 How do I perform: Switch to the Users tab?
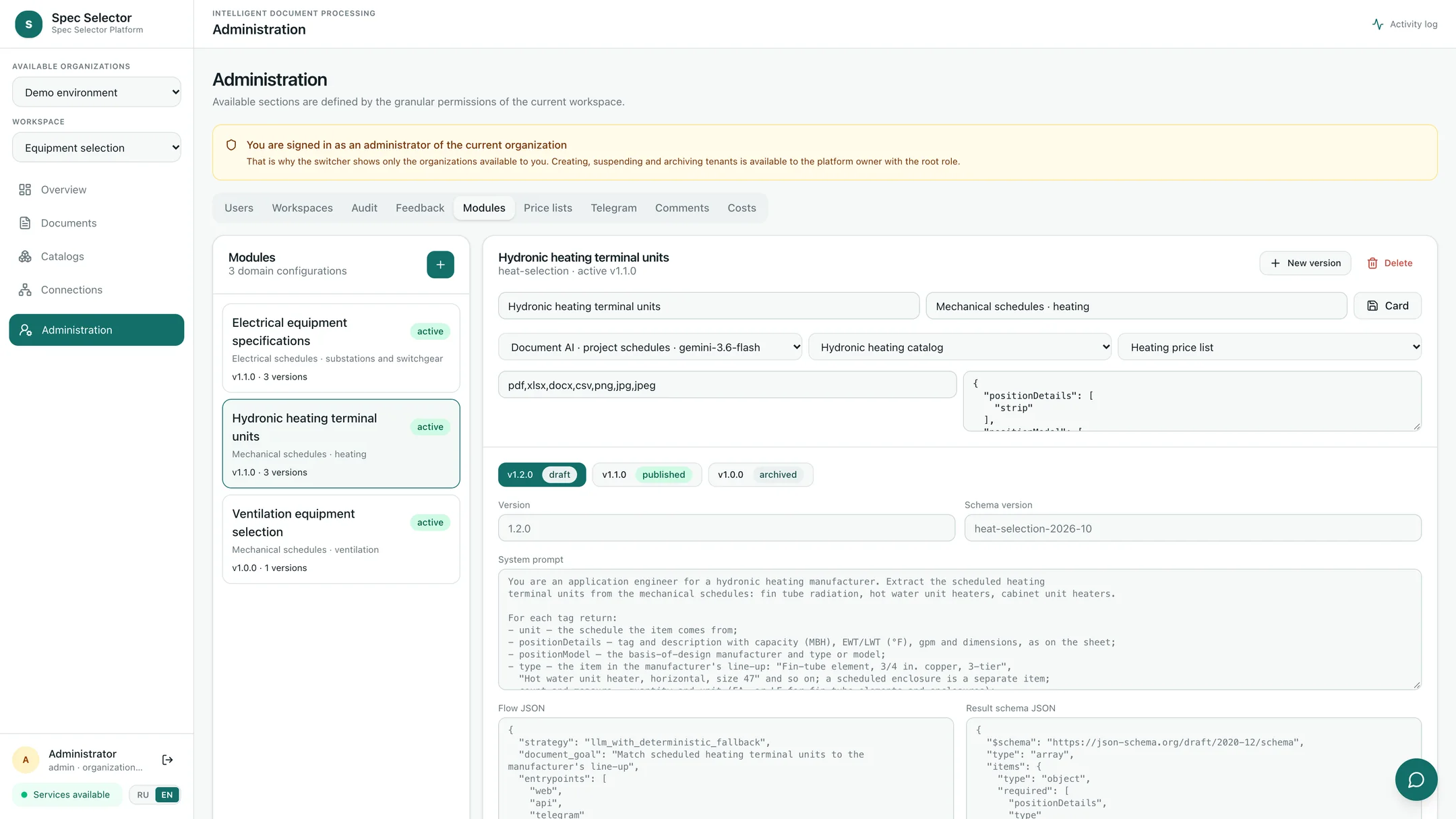[239, 208]
